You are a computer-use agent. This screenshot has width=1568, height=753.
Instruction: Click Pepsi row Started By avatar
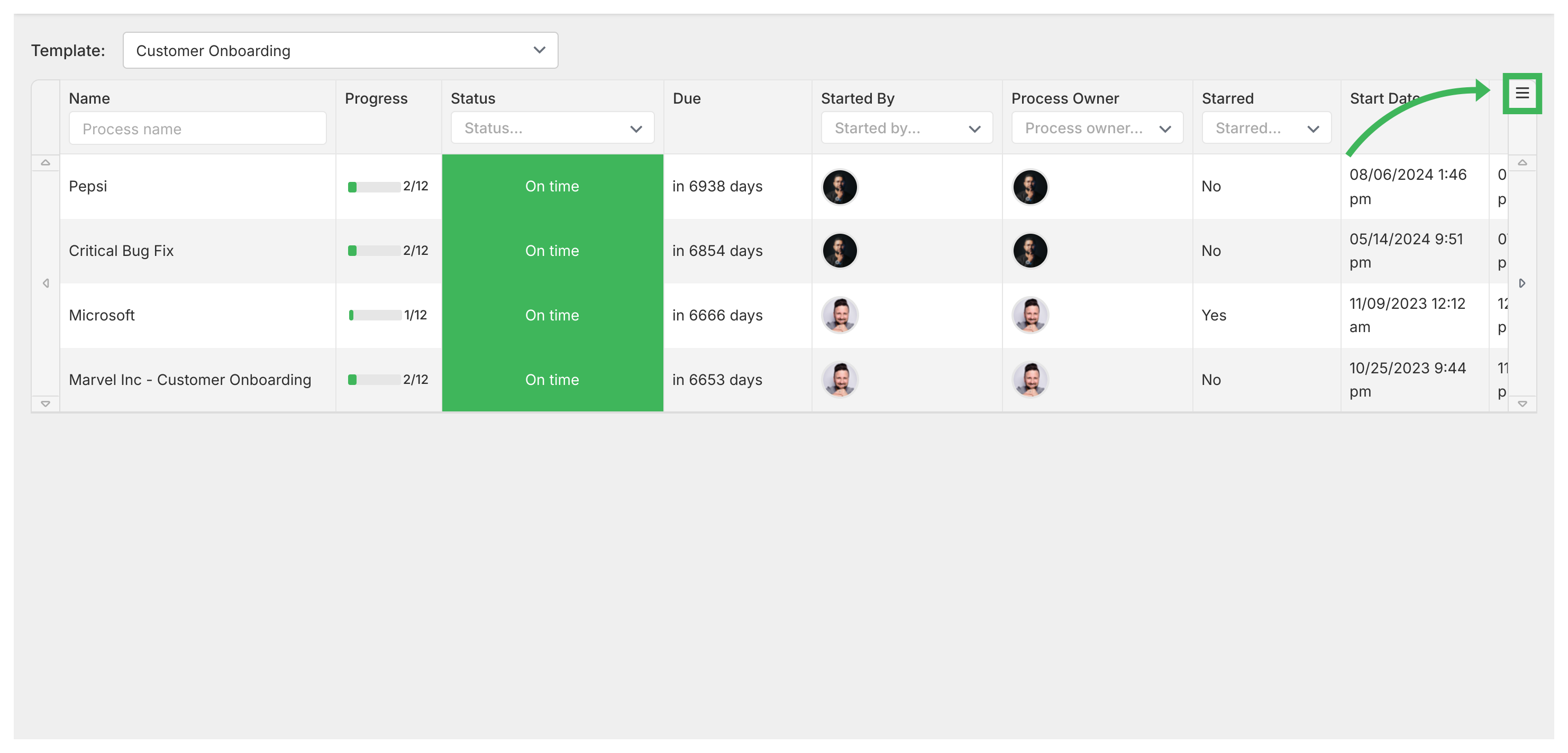click(840, 187)
